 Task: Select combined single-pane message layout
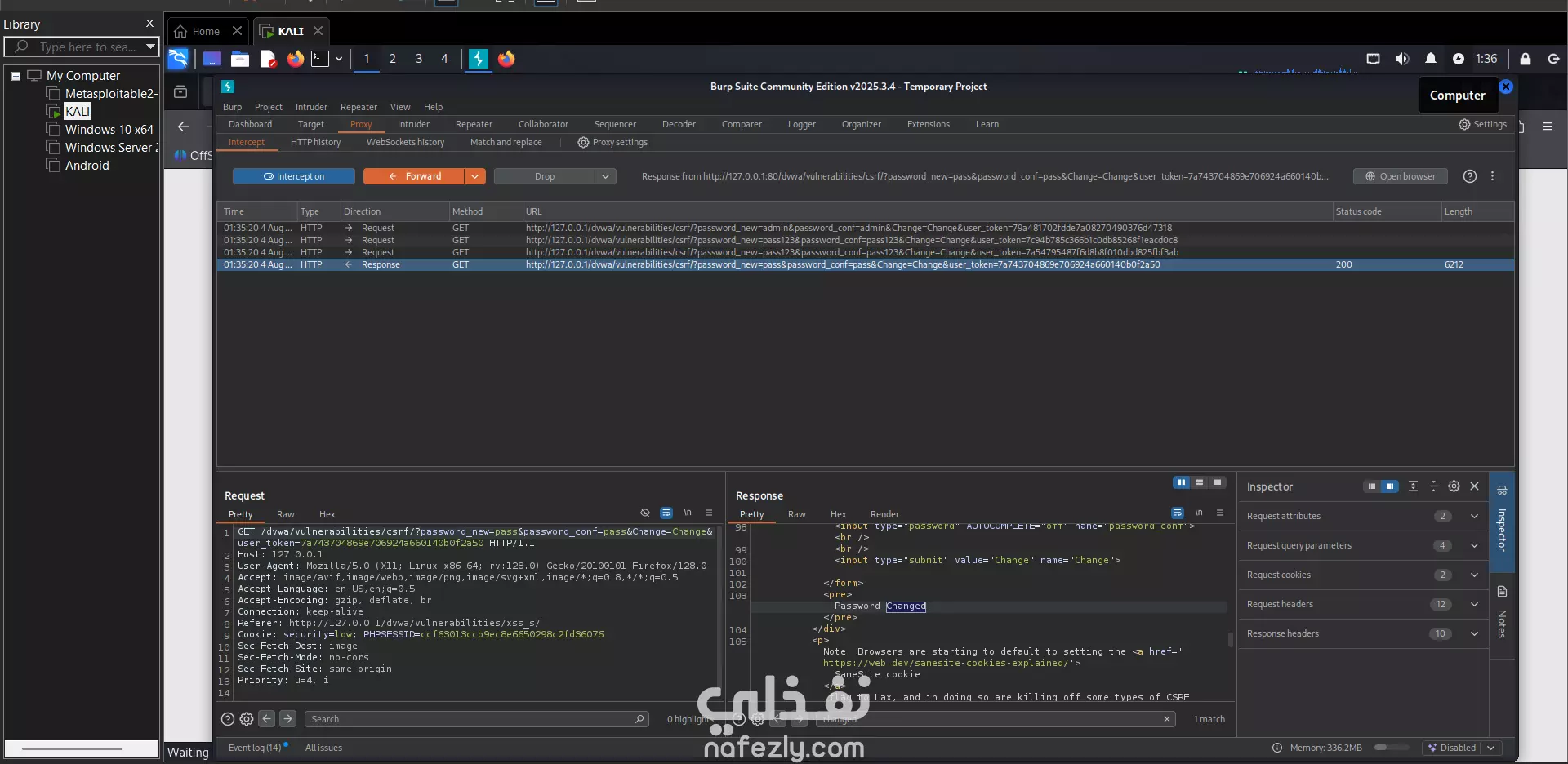1218,482
